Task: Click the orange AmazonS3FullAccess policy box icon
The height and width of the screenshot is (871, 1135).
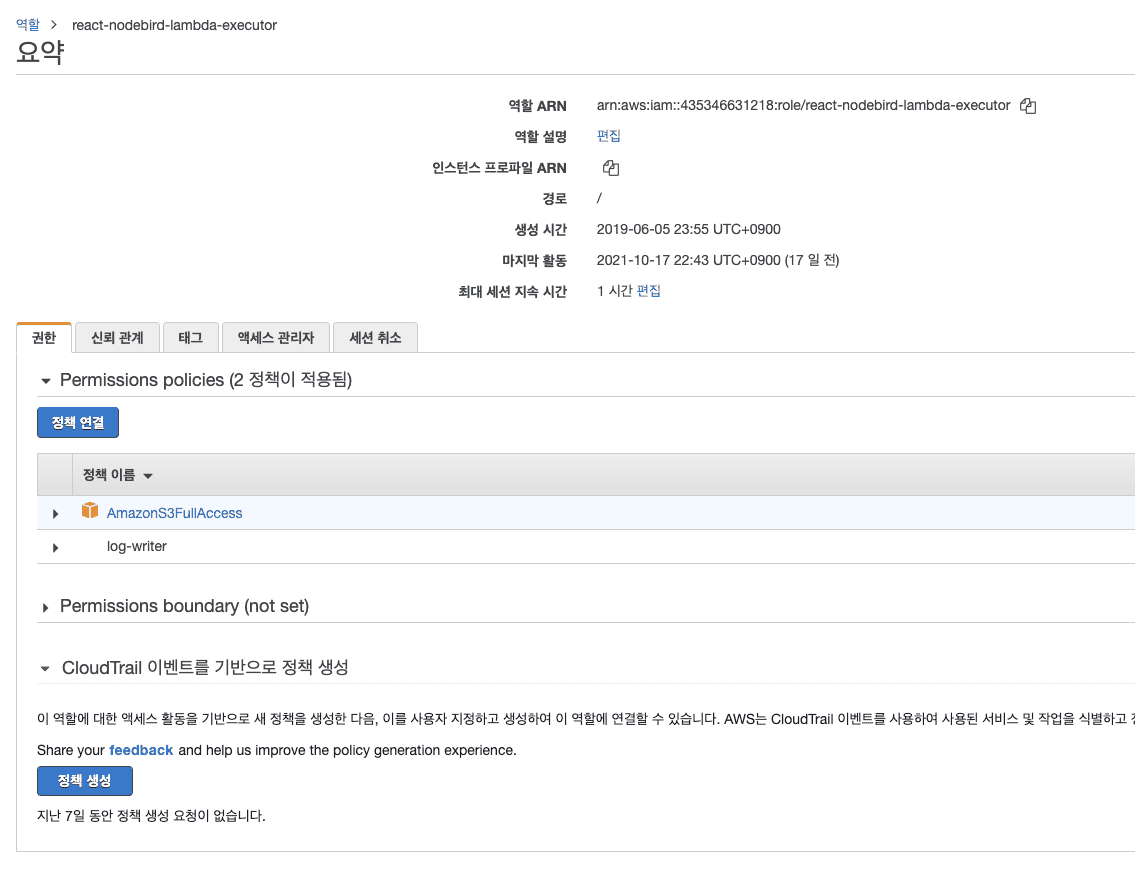Action: (x=90, y=512)
